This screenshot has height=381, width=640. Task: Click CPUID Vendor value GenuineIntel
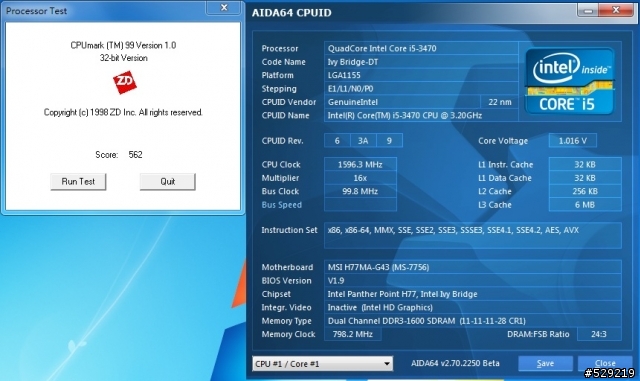(x=402, y=102)
